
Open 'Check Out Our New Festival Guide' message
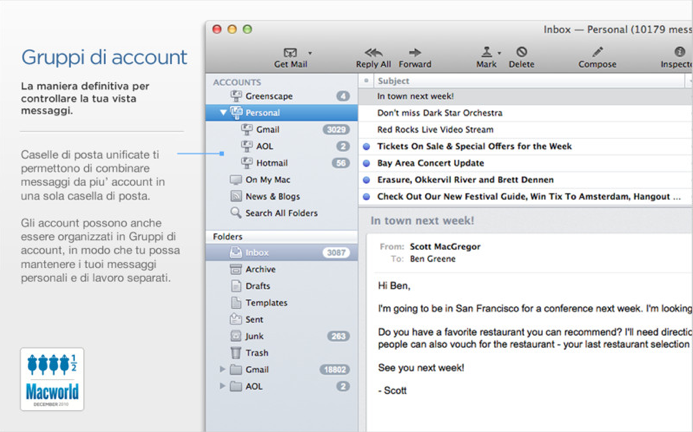click(x=525, y=197)
